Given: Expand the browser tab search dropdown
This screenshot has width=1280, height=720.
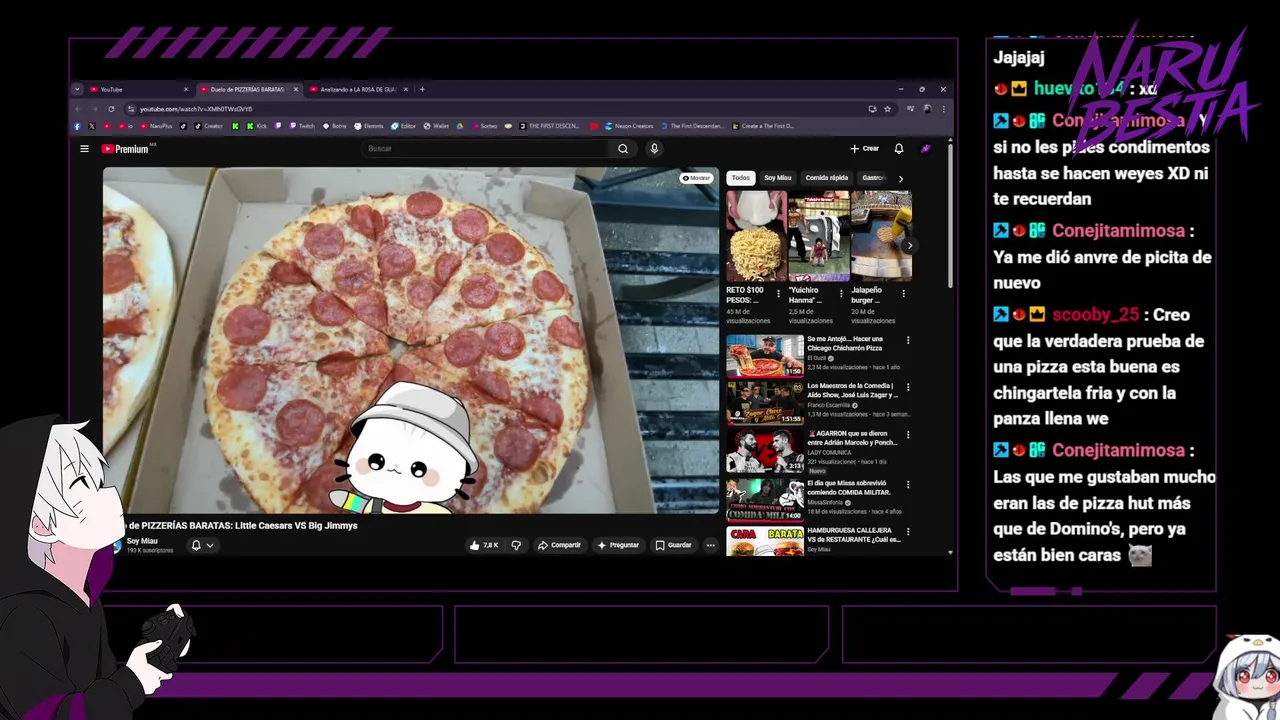Looking at the screenshot, I should pyautogui.click(x=77, y=89).
